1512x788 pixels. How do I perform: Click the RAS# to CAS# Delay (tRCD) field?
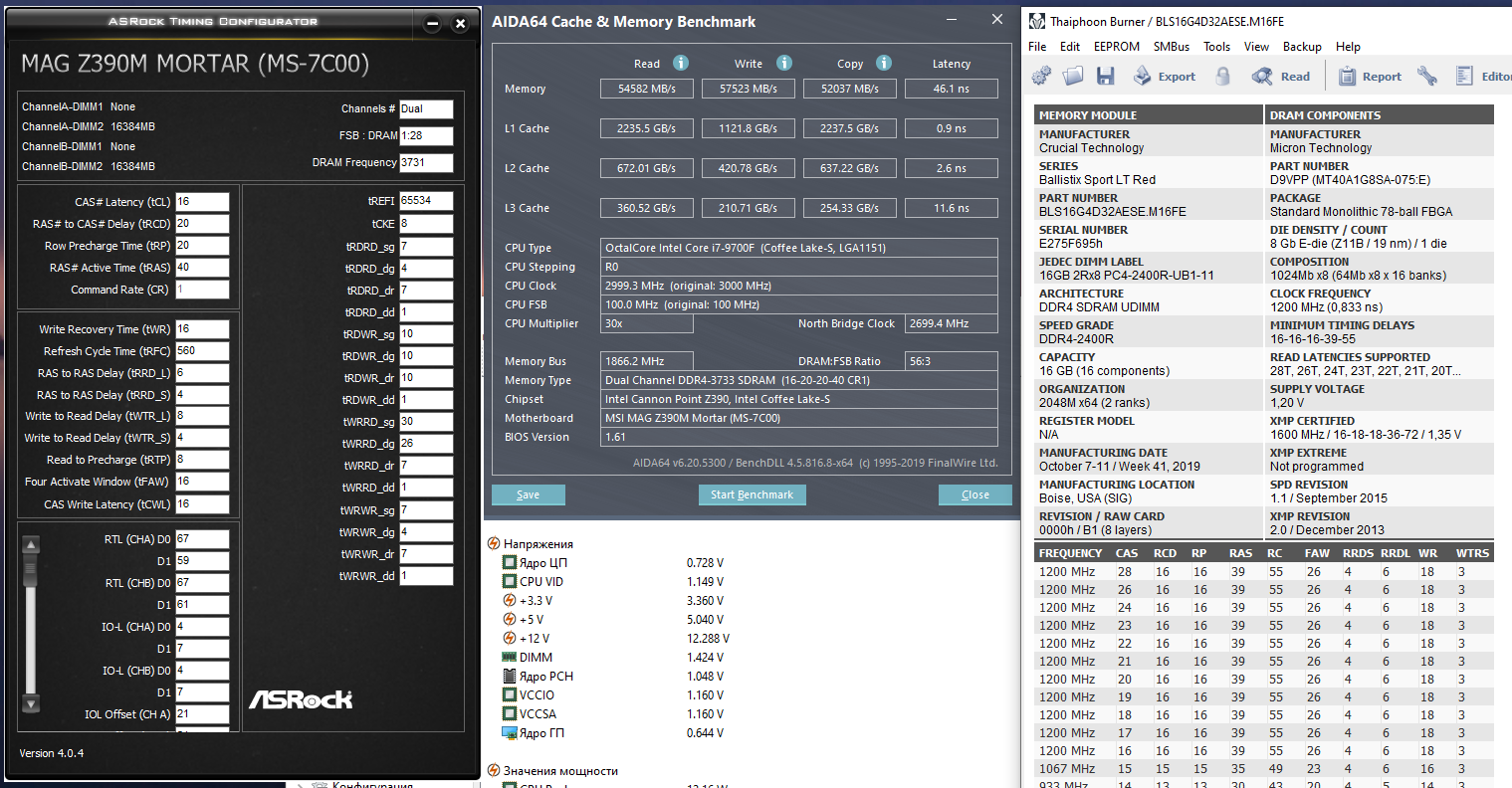point(202,224)
